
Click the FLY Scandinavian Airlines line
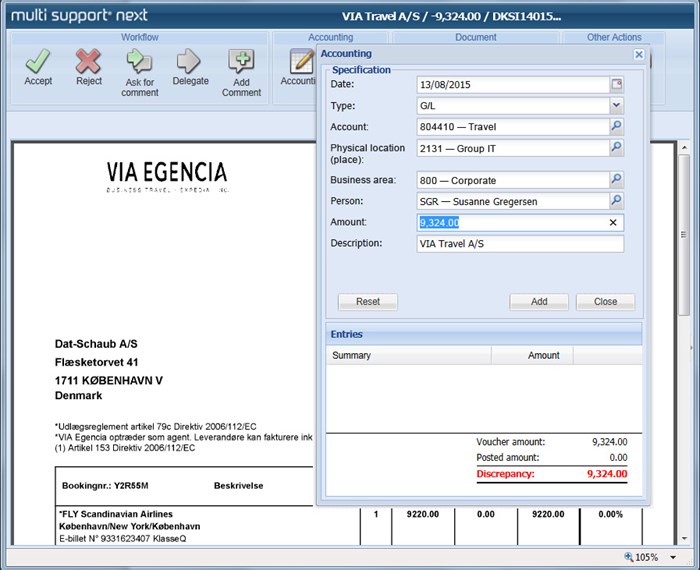(116, 514)
